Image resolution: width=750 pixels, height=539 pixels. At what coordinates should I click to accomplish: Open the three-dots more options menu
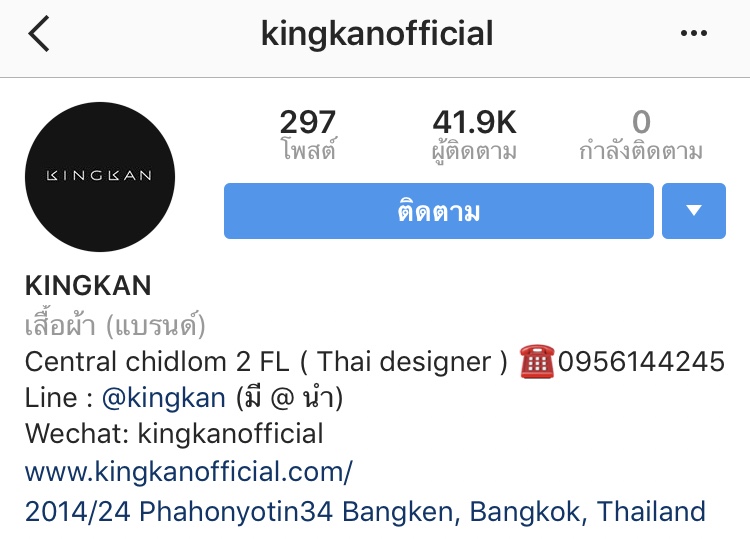point(694,33)
